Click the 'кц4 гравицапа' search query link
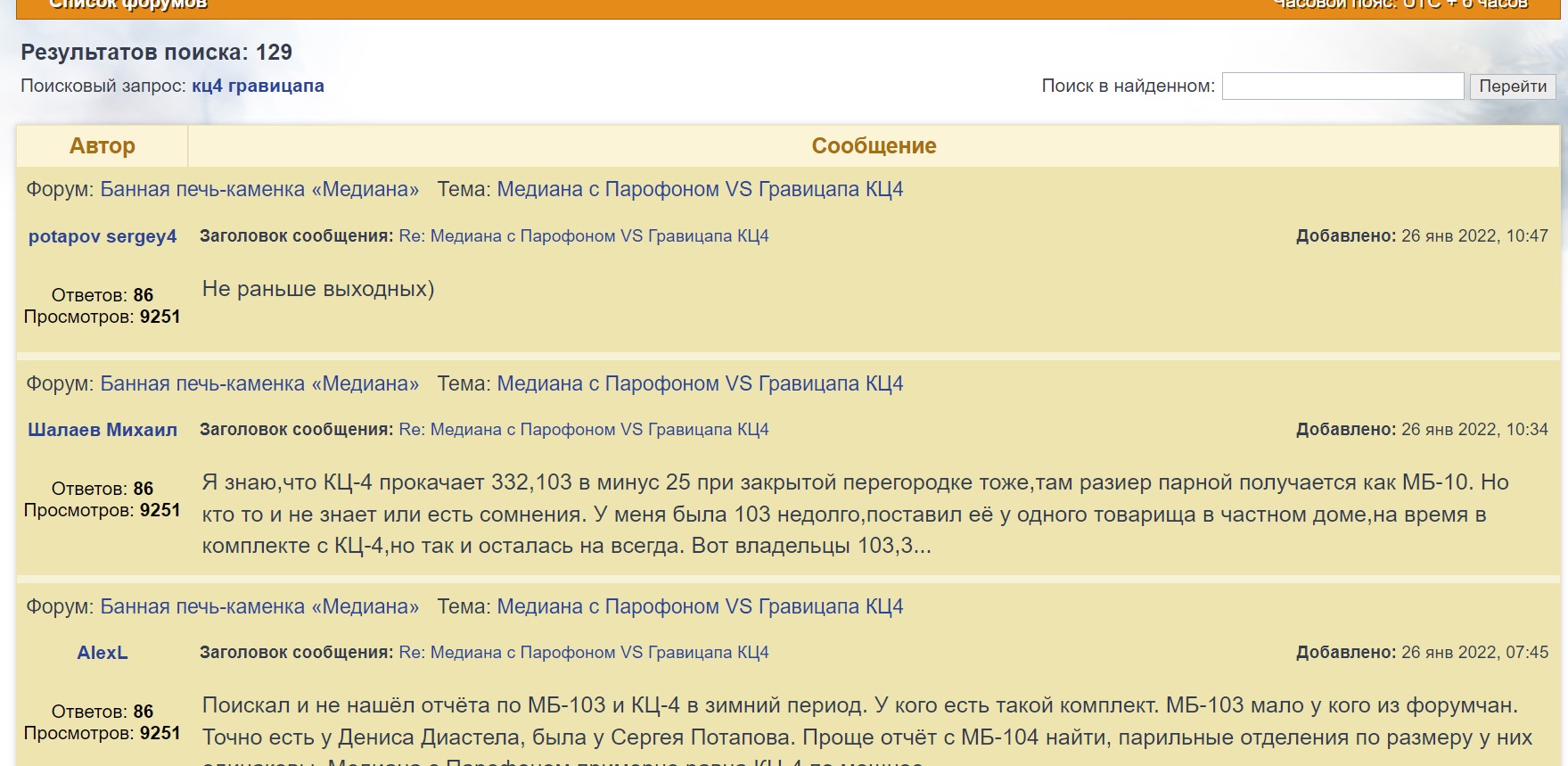The image size is (1568, 766). (x=258, y=86)
